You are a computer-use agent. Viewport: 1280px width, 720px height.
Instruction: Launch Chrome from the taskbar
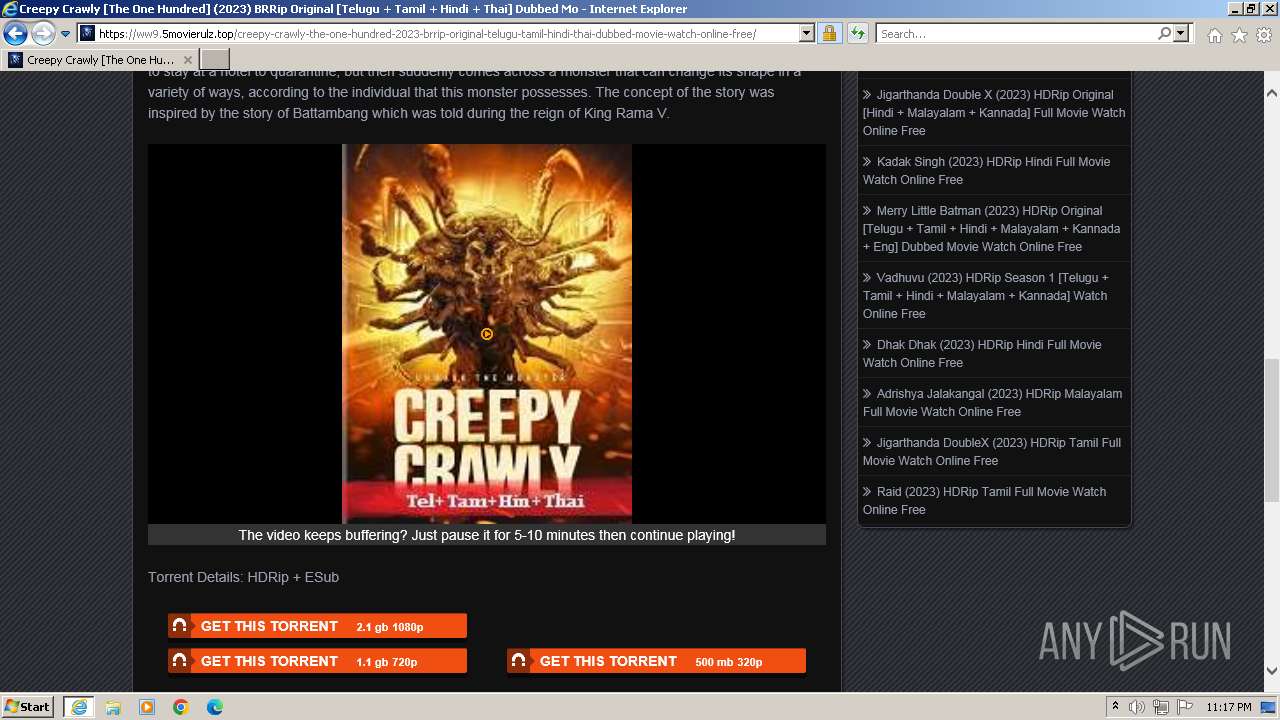pos(181,707)
